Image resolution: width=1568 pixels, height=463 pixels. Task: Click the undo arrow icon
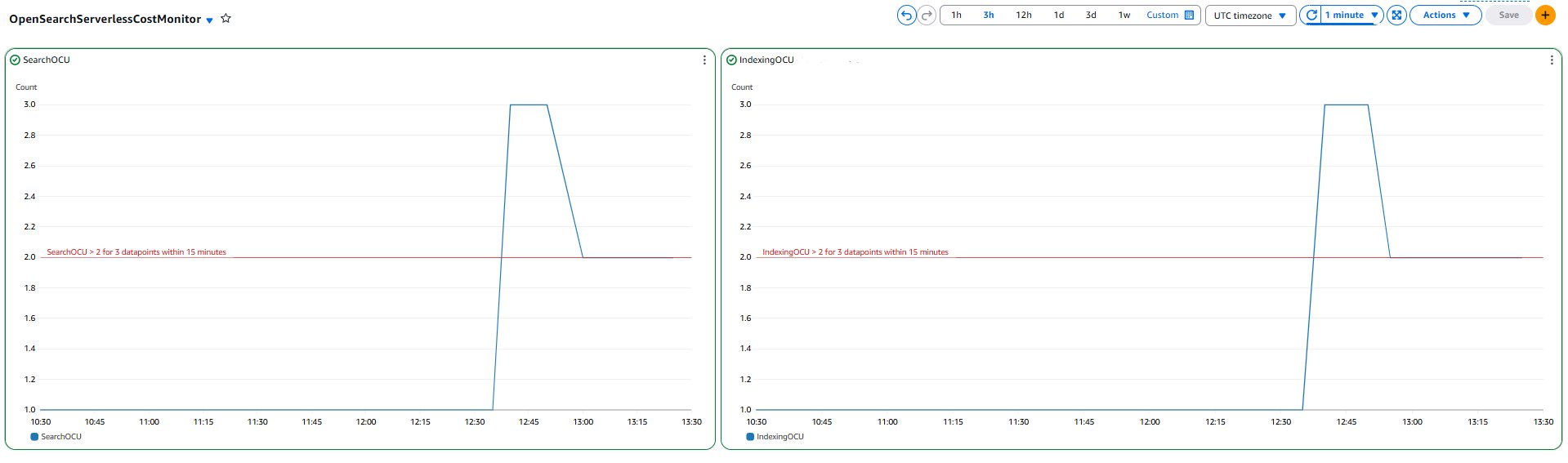tap(906, 16)
